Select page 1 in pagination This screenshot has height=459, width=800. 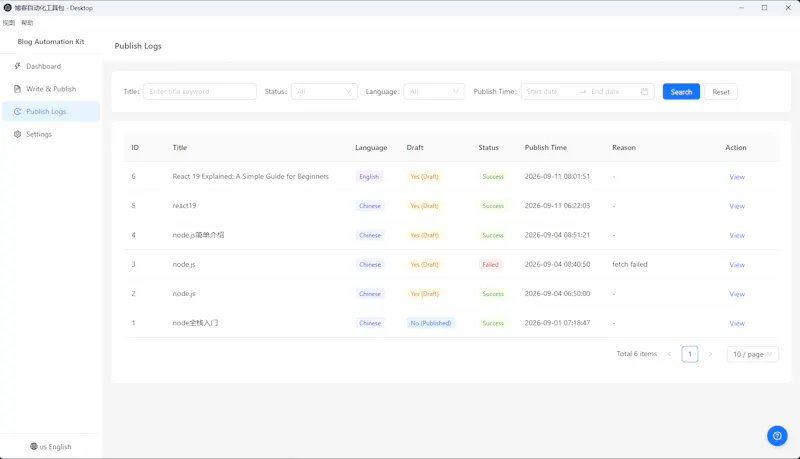(690, 354)
